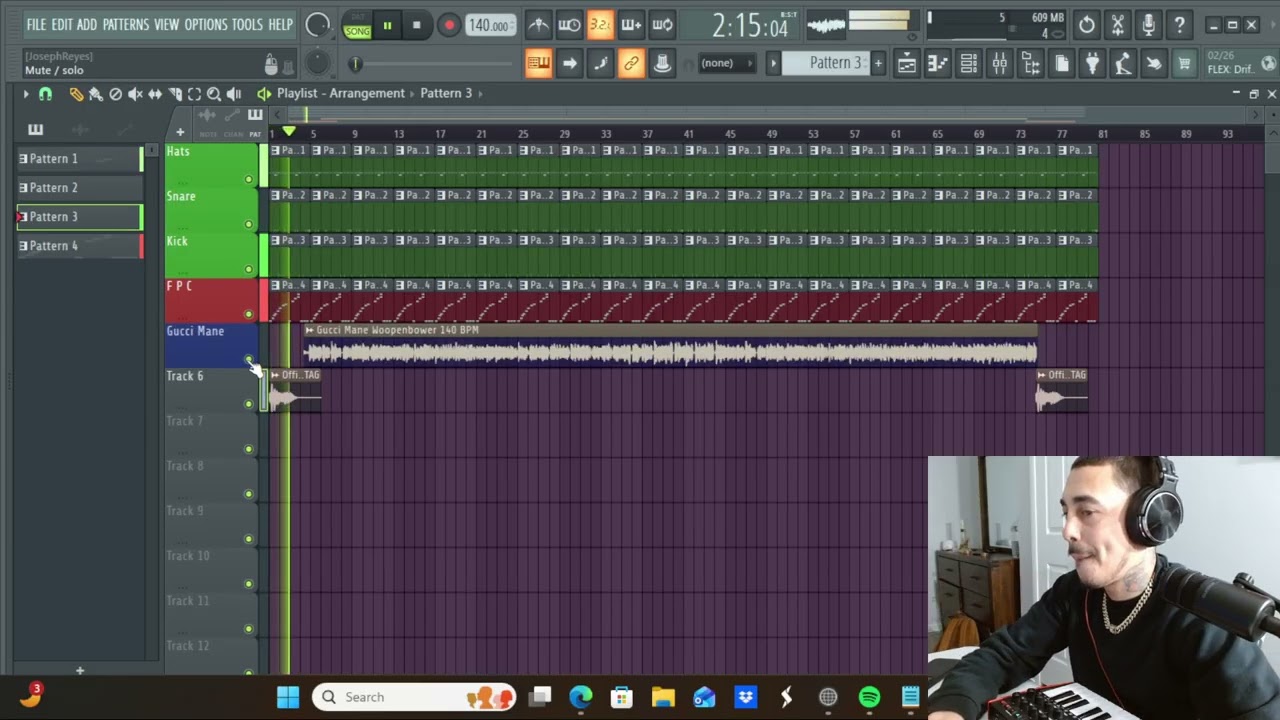This screenshot has height=720, width=1280.
Task: Open the Project picker copy icon
Action: point(1062,64)
